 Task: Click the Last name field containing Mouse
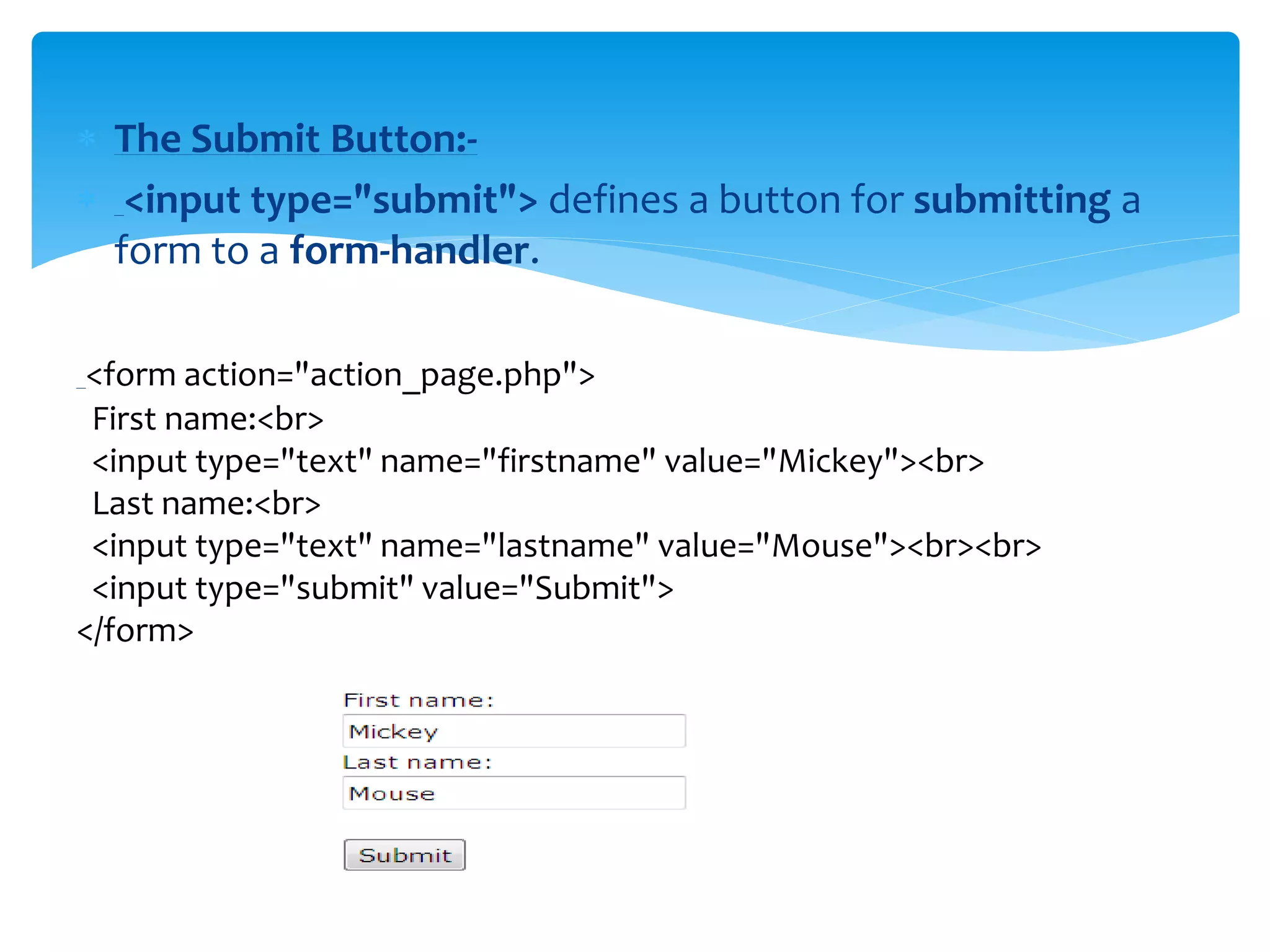pyautogui.click(x=514, y=793)
